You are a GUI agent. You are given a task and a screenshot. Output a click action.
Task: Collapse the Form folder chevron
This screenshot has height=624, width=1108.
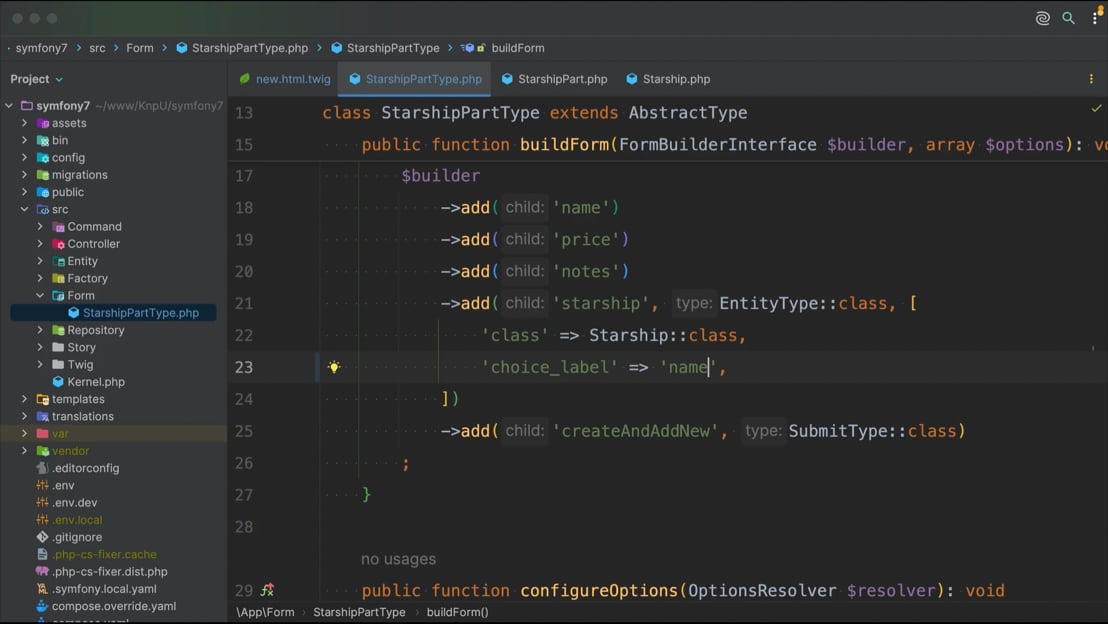(40, 295)
